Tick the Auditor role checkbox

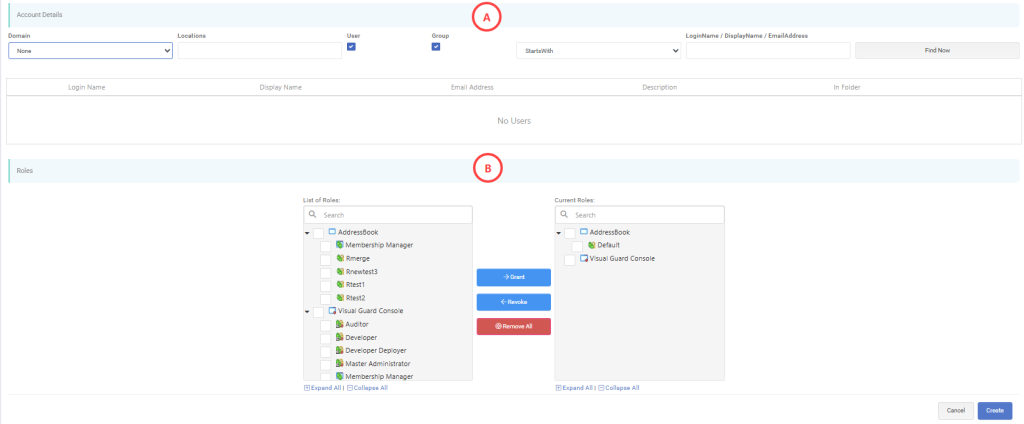point(325,325)
